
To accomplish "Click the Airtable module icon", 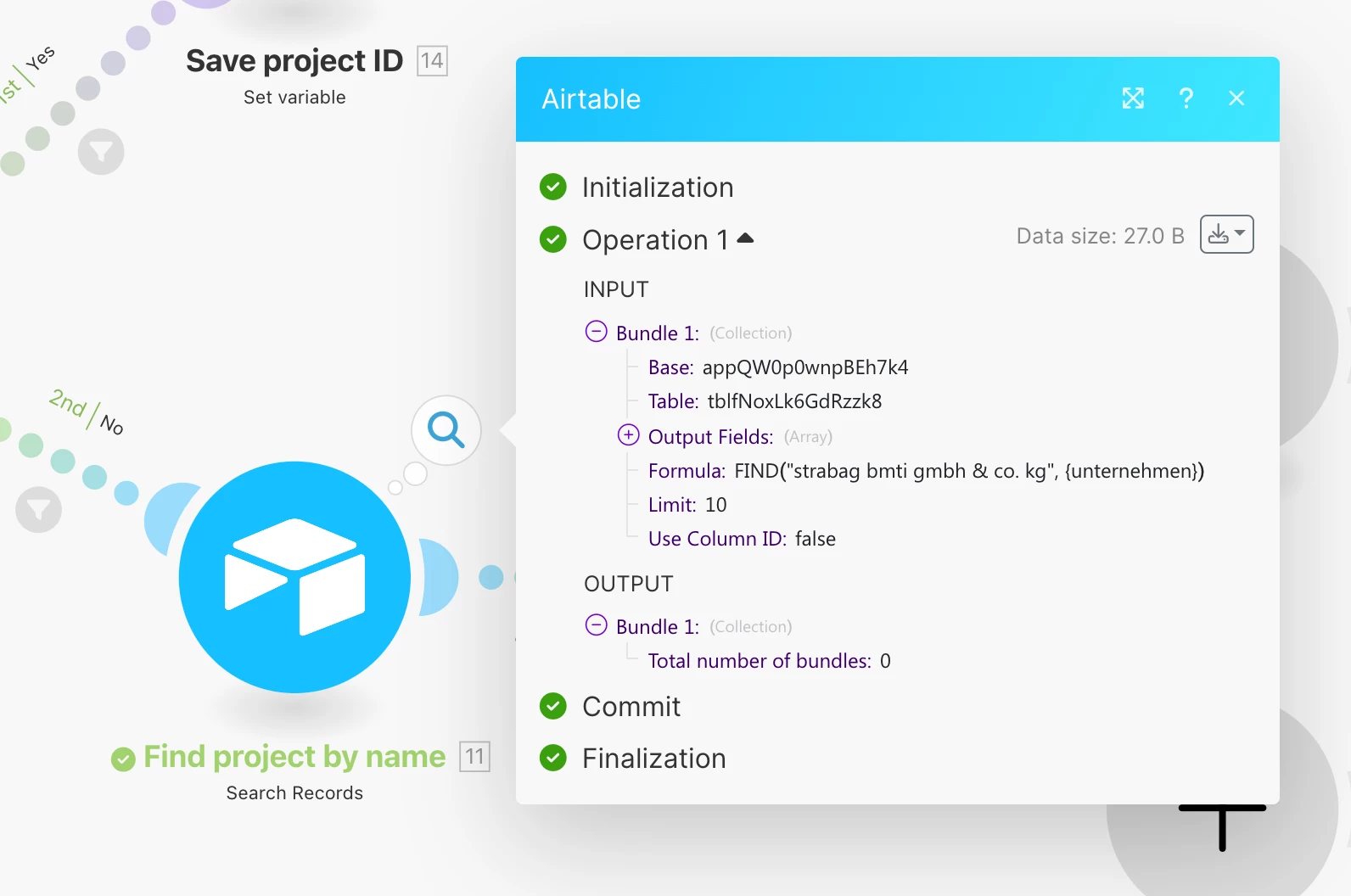I will coord(294,577).
